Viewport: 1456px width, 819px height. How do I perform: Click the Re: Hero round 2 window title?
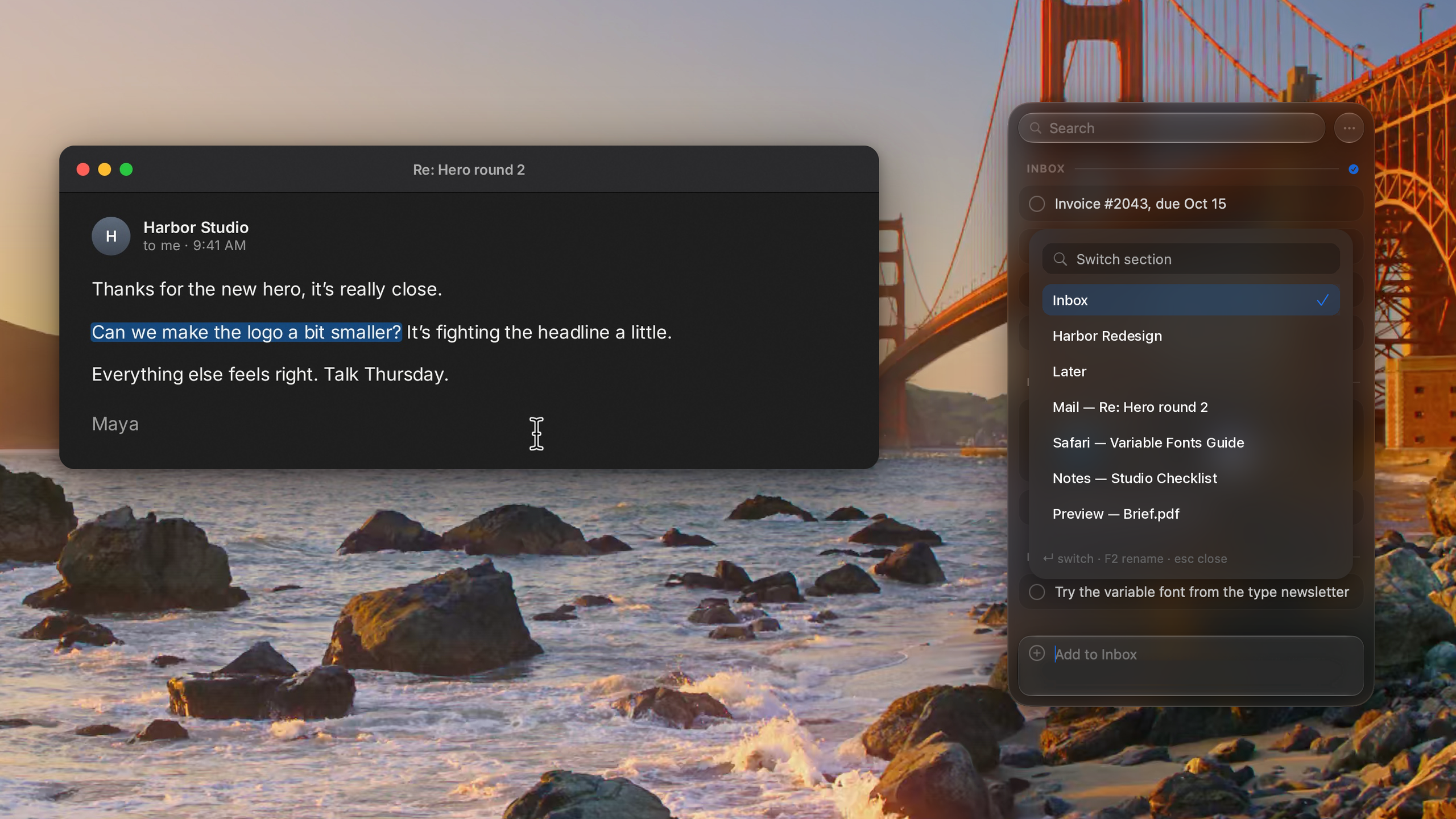[469, 169]
